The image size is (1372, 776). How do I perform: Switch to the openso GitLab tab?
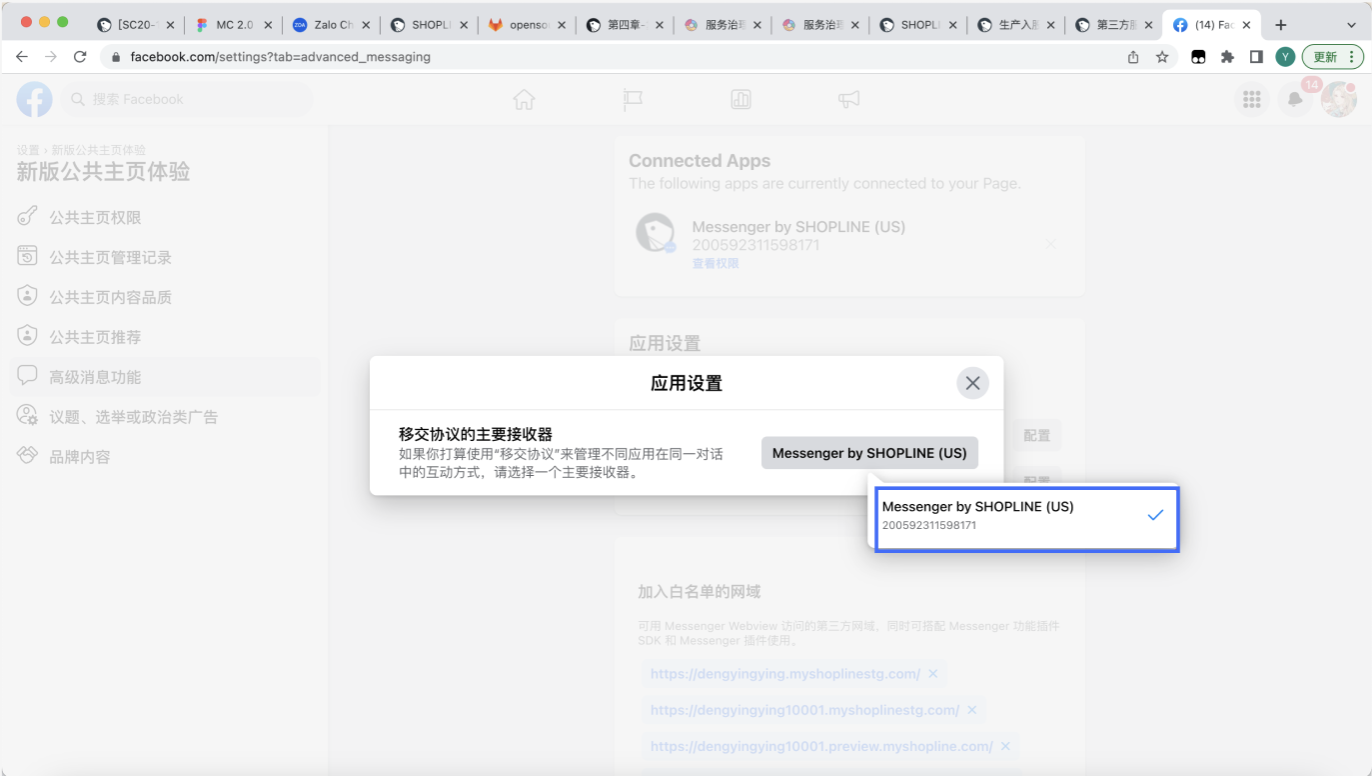coord(527,25)
